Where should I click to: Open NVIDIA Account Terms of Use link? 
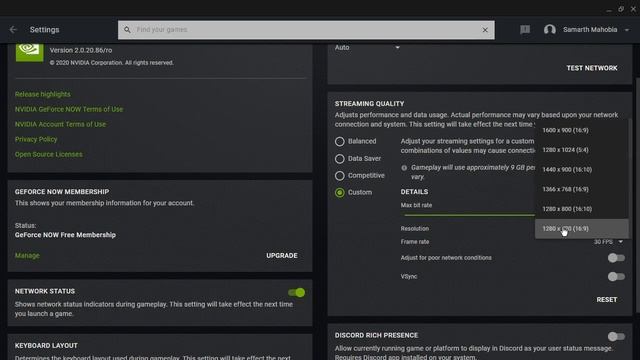tap(60, 124)
